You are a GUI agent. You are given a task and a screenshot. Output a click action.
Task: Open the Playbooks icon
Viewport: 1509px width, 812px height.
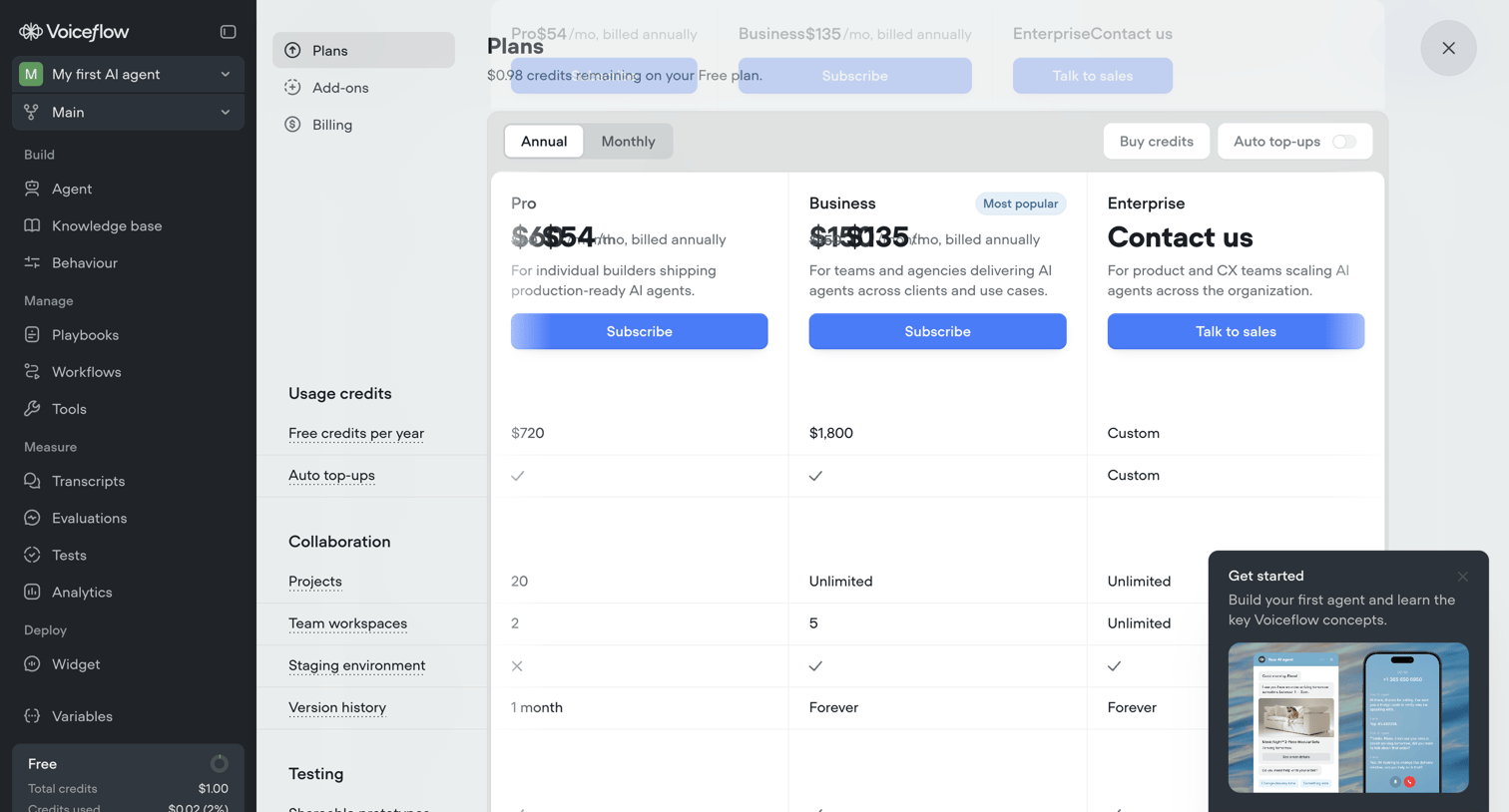point(32,335)
